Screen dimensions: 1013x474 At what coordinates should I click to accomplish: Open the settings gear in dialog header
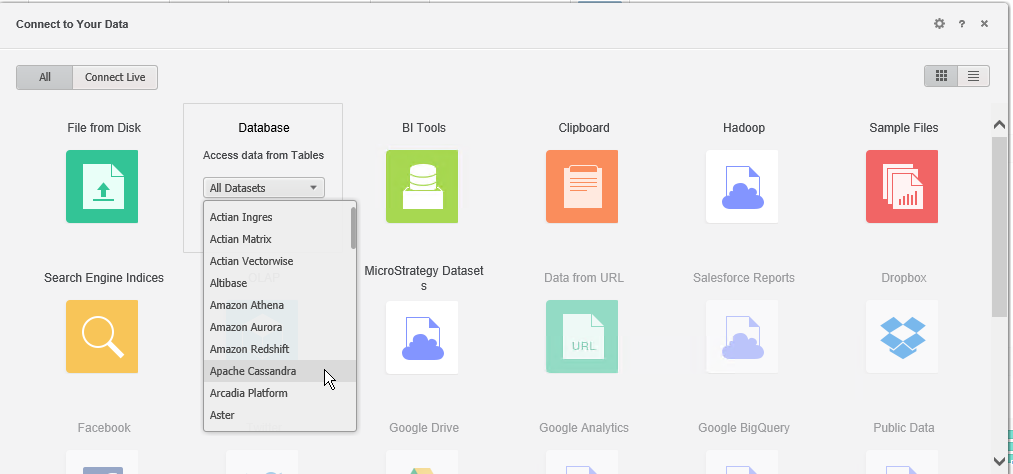pyautogui.click(x=939, y=24)
